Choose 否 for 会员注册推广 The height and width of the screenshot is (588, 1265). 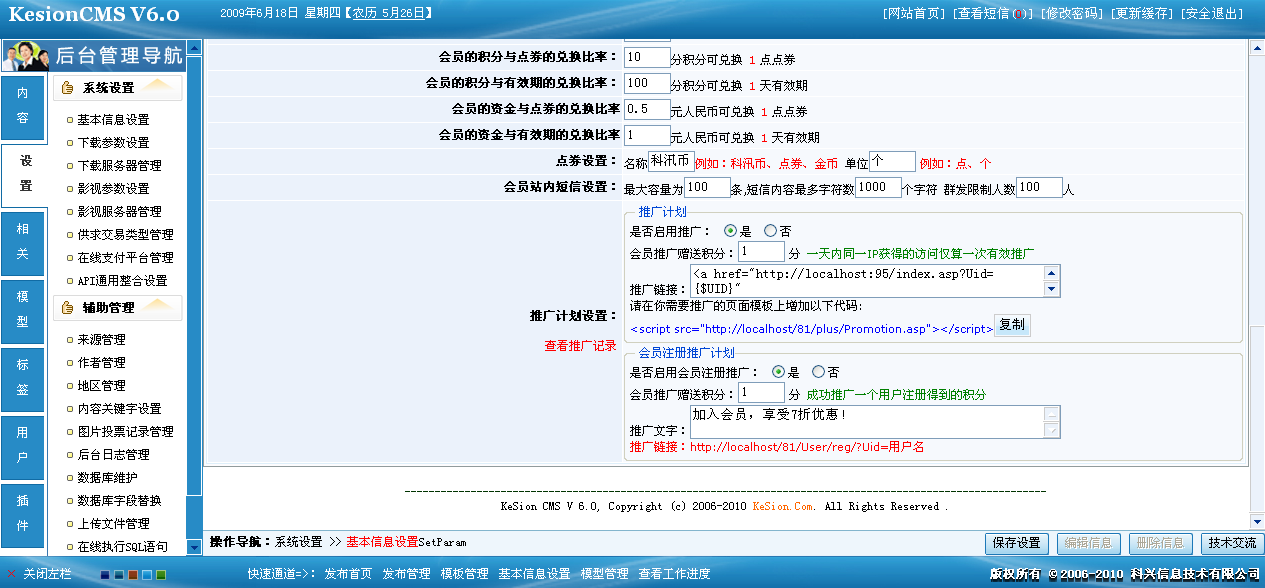[x=818, y=372]
